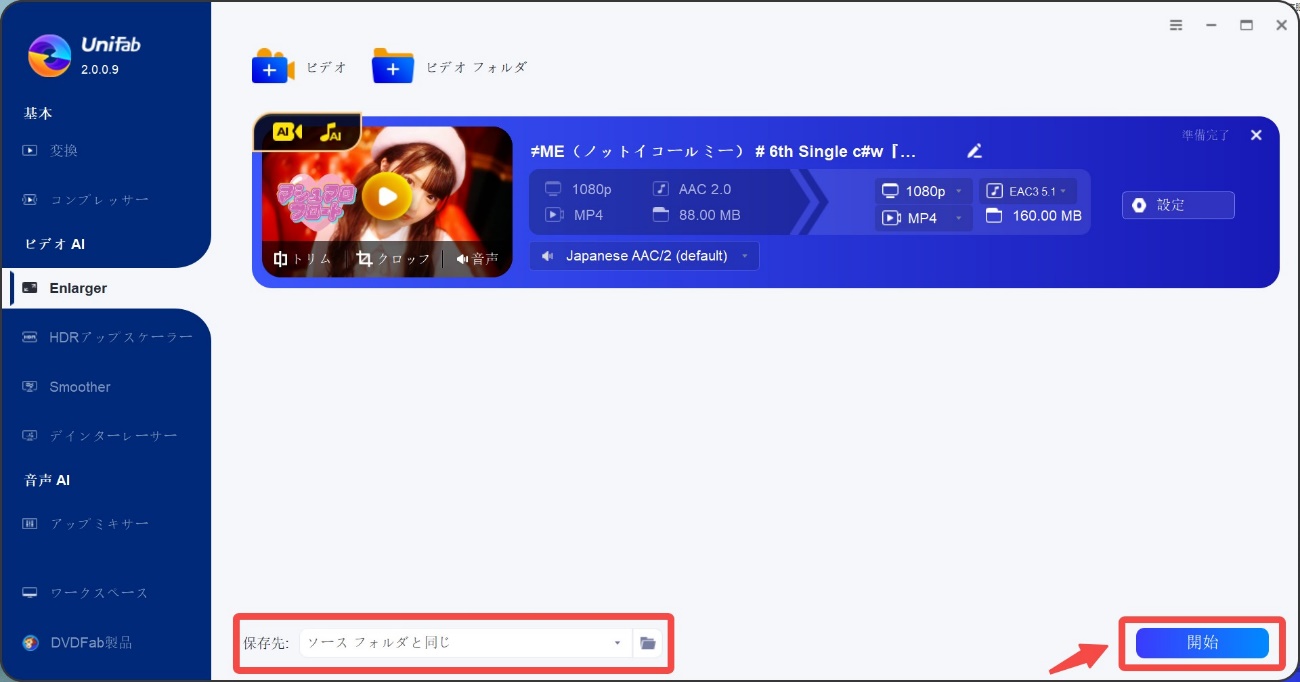1300x682 pixels.
Task: Click the version number 2.0.0.9
Action: (100, 70)
